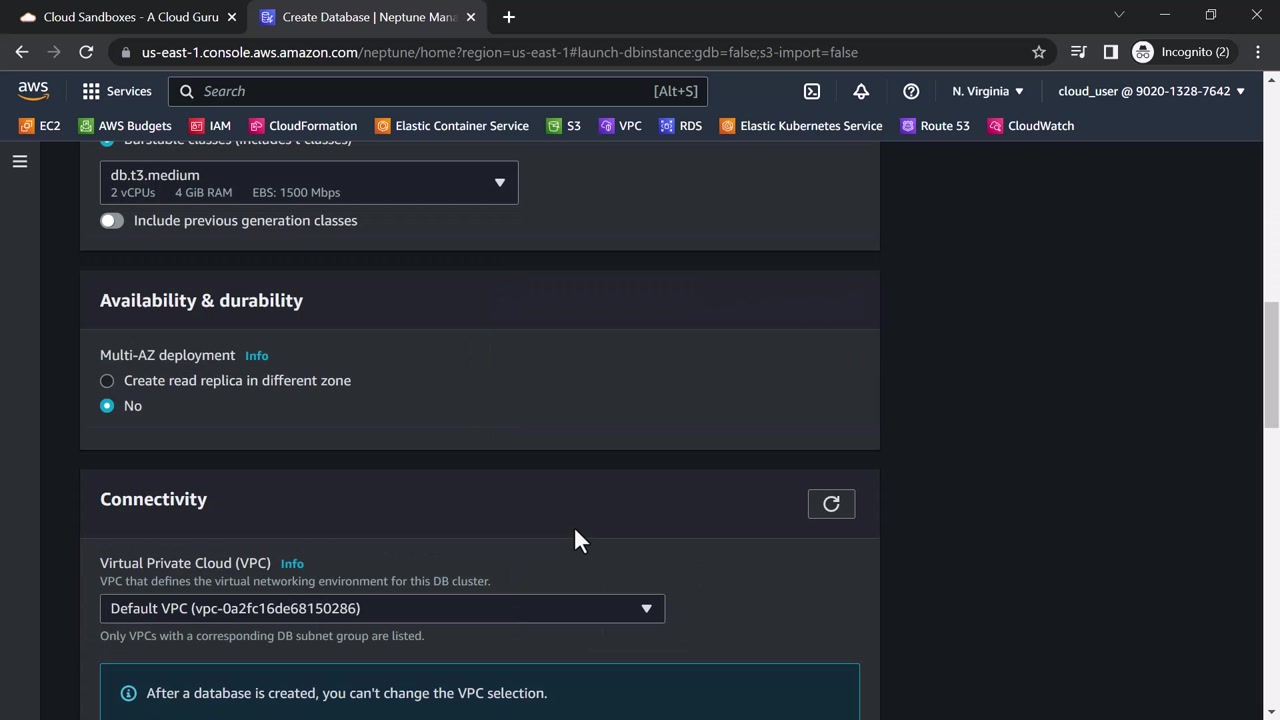Expand the N. Virginia region selector
The image size is (1280, 720).
pyautogui.click(x=987, y=91)
